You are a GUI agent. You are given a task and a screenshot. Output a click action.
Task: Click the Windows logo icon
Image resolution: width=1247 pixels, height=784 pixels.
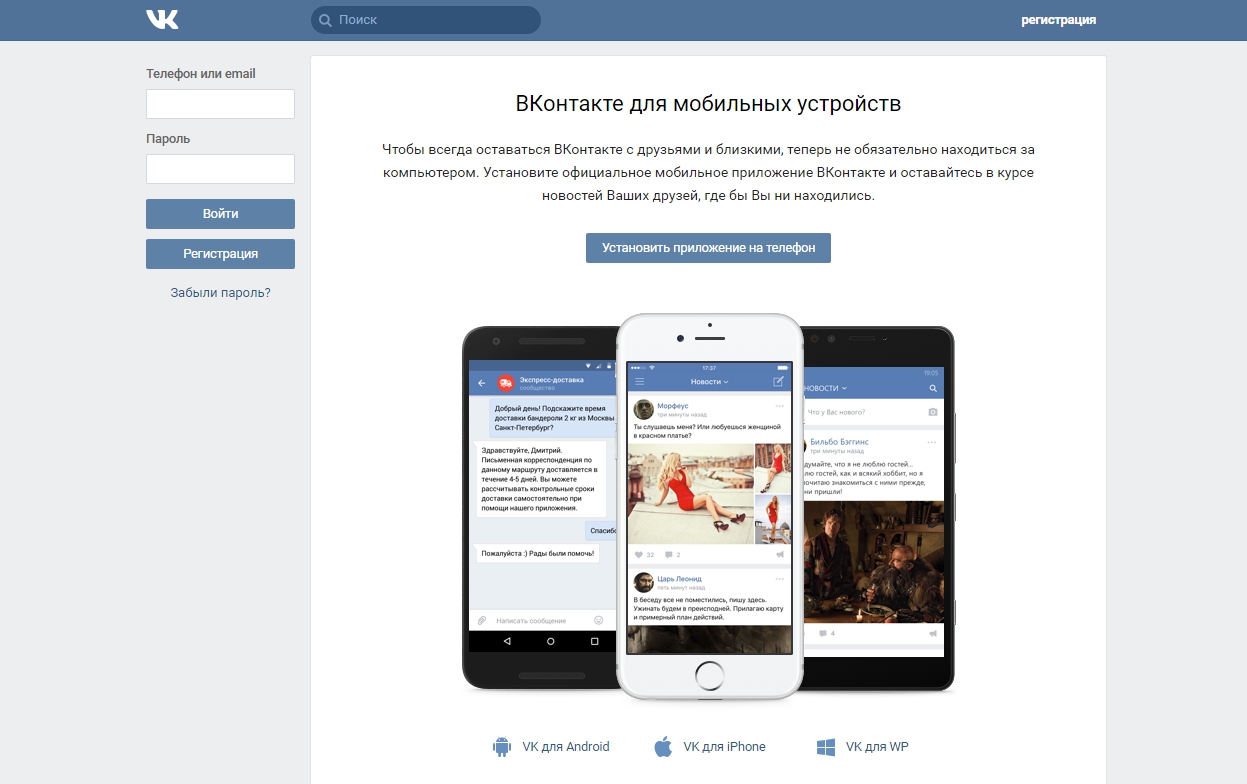tap(825, 747)
